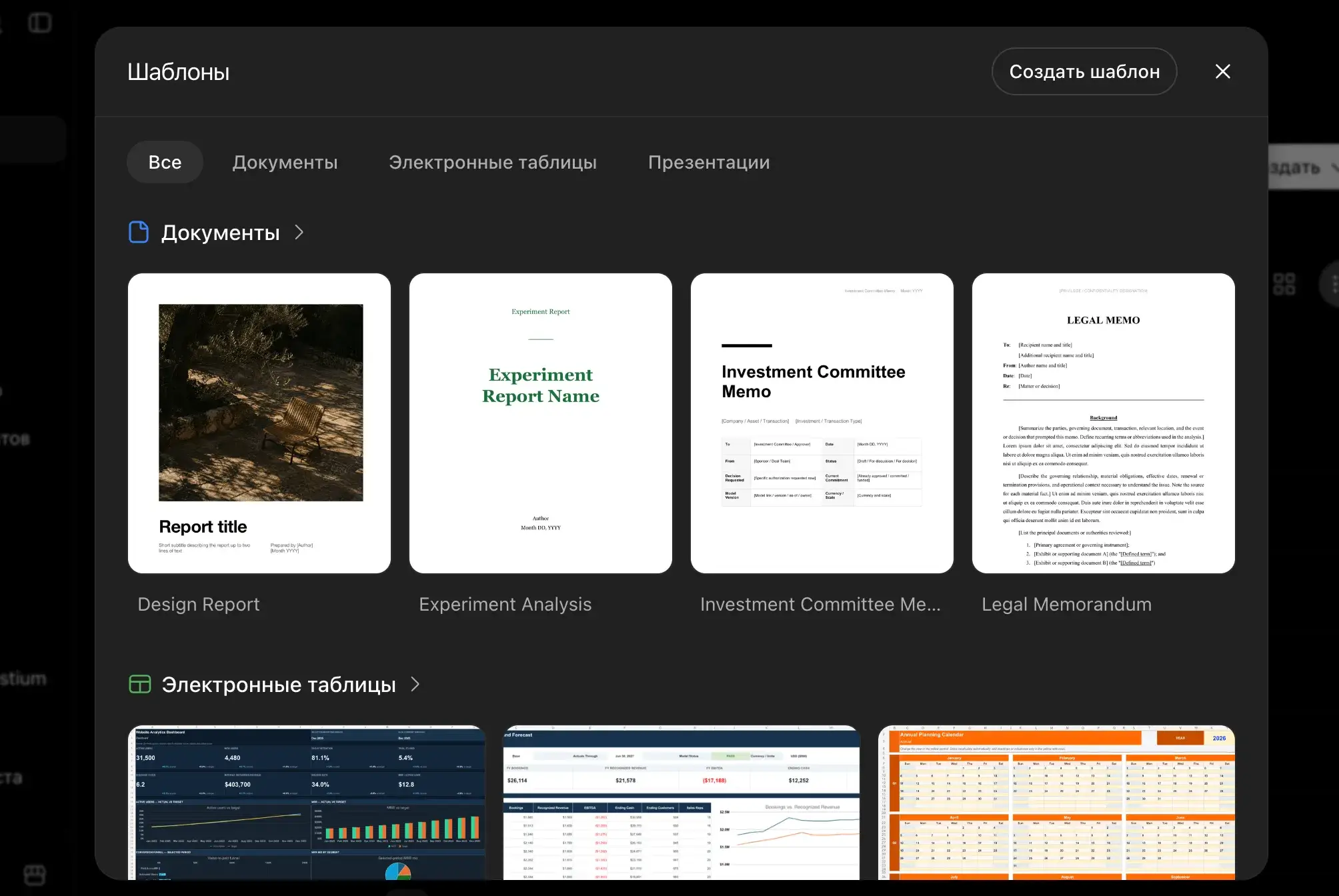Open the Legal Memo template thumbnail
1339x896 pixels.
click(1104, 423)
